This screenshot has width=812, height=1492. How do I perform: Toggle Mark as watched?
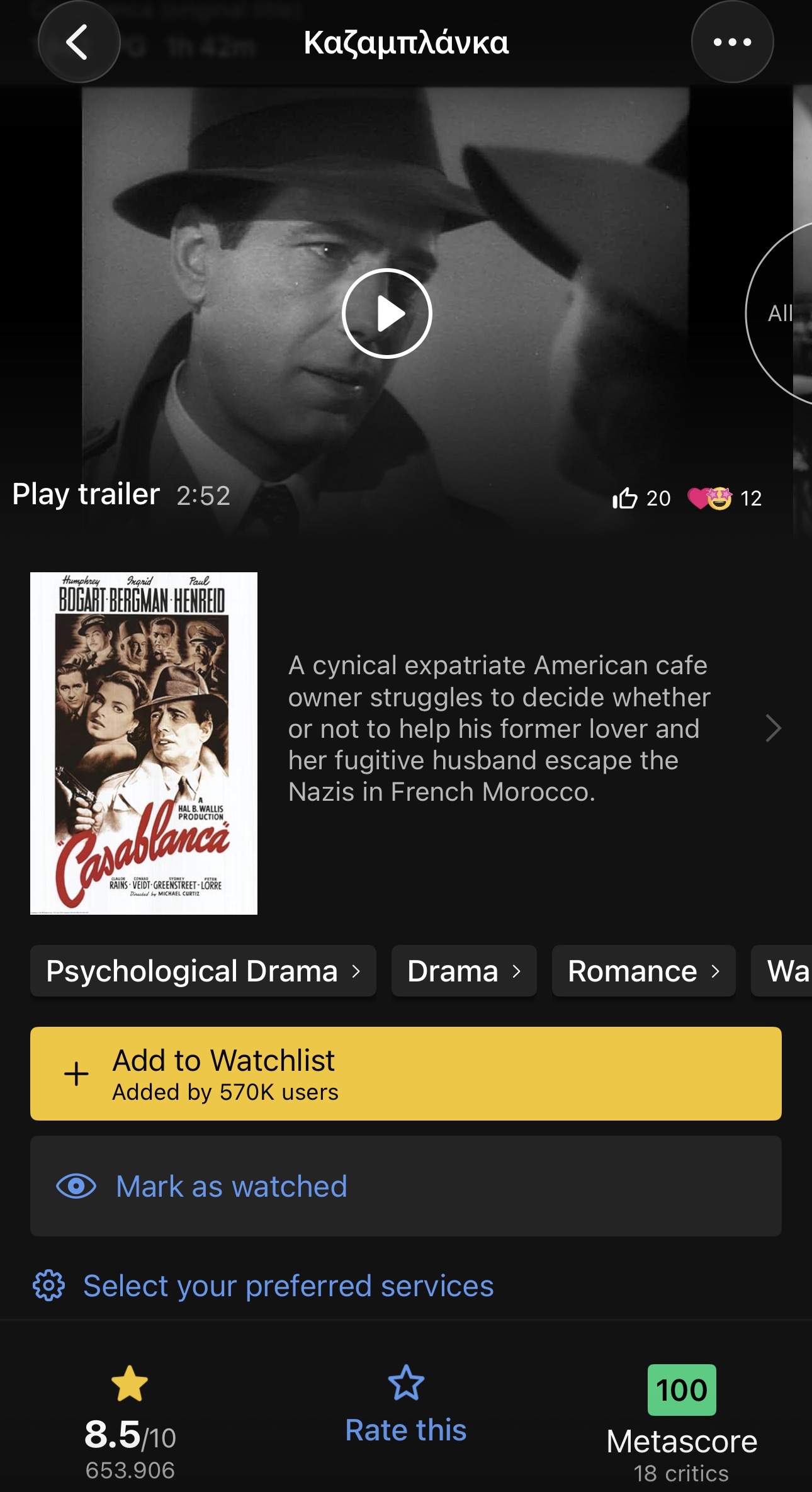pyautogui.click(x=405, y=1186)
